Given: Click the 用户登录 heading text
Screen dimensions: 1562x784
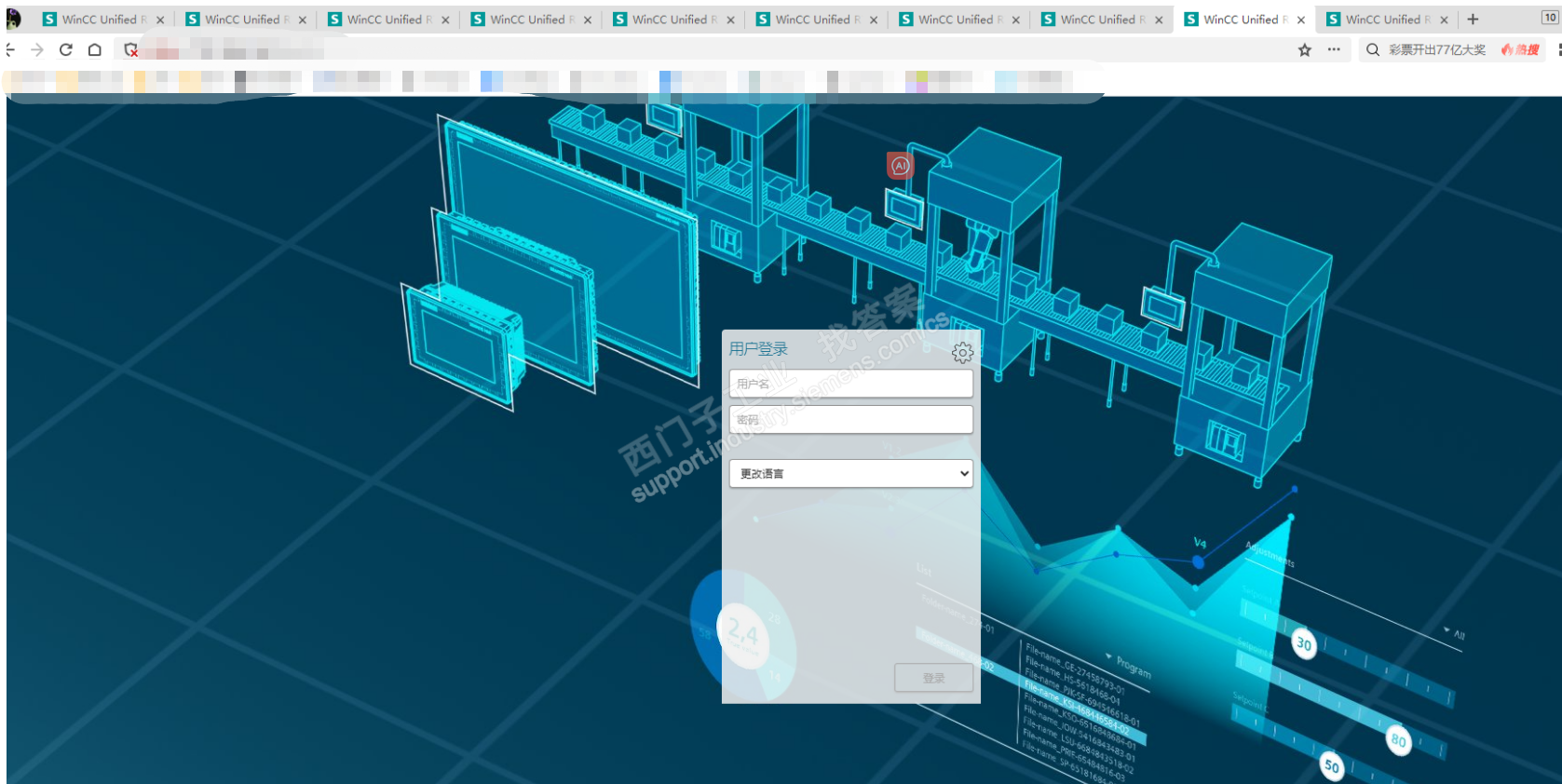Looking at the screenshot, I should (x=758, y=349).
